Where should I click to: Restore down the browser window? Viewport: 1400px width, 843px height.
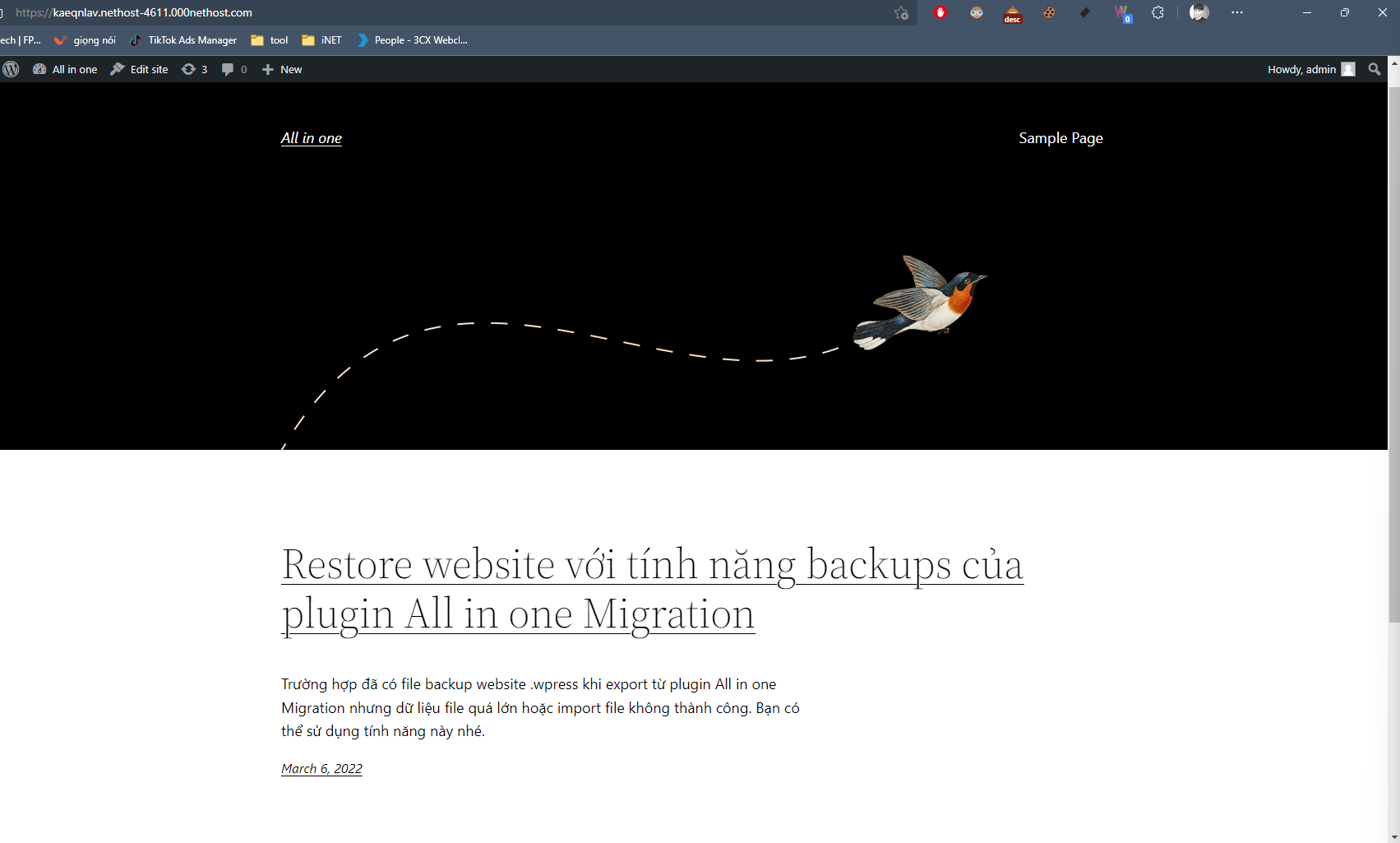(1345, 12)
